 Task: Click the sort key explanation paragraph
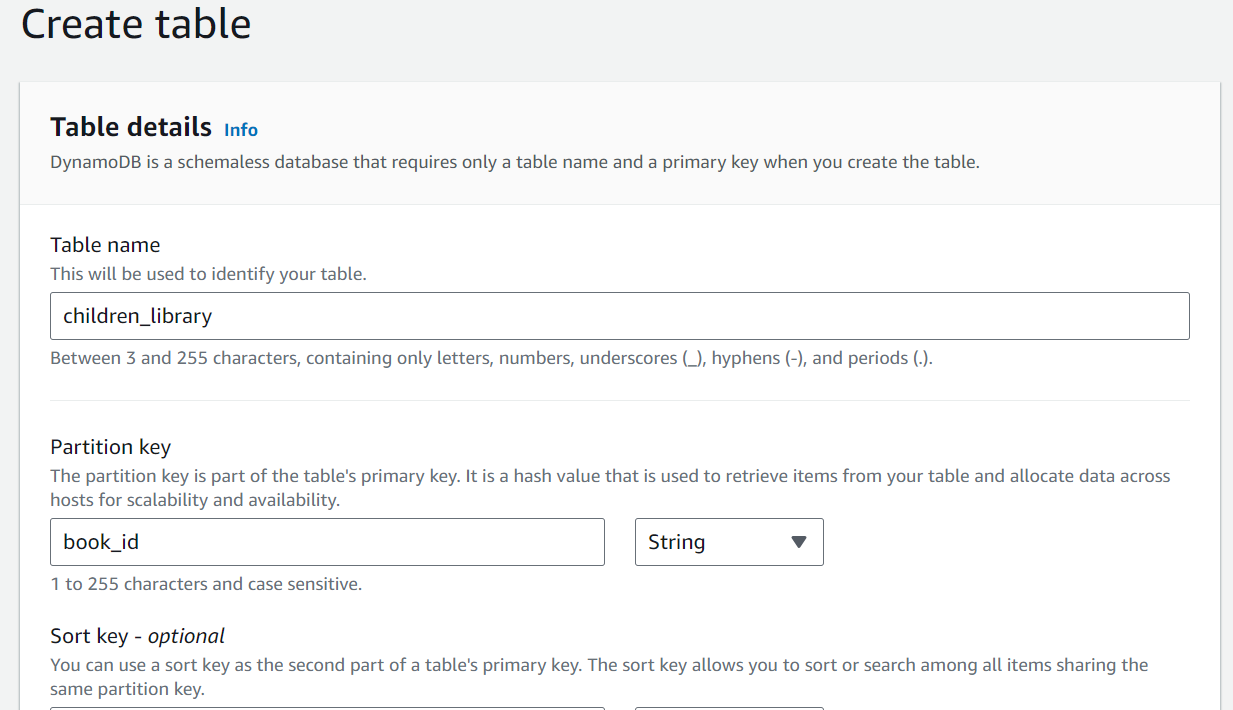pos(598,676)
